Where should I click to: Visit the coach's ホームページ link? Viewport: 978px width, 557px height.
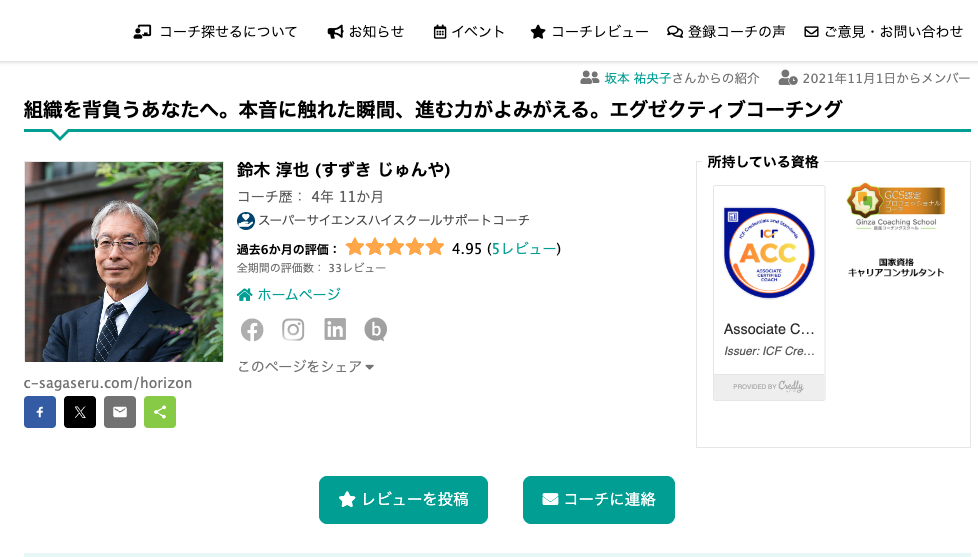[289, 294]
